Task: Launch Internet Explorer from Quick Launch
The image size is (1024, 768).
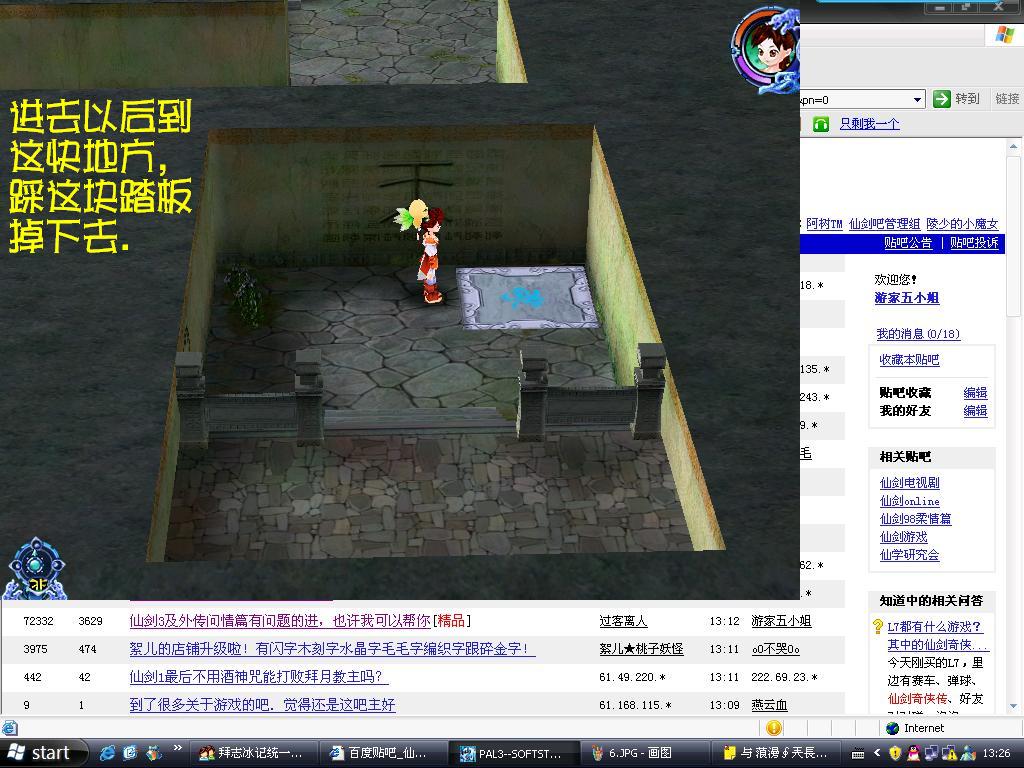Action: (107, 753)
